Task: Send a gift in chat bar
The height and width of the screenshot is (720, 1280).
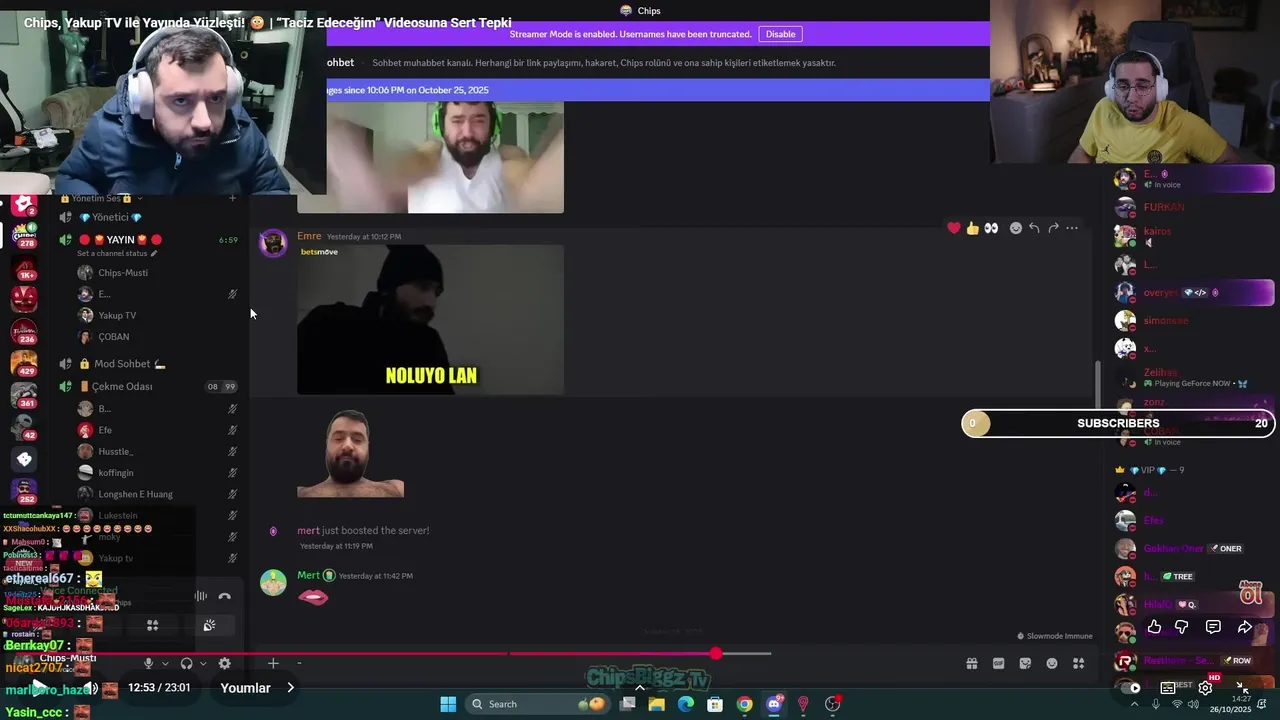Action: click(971, 663)
